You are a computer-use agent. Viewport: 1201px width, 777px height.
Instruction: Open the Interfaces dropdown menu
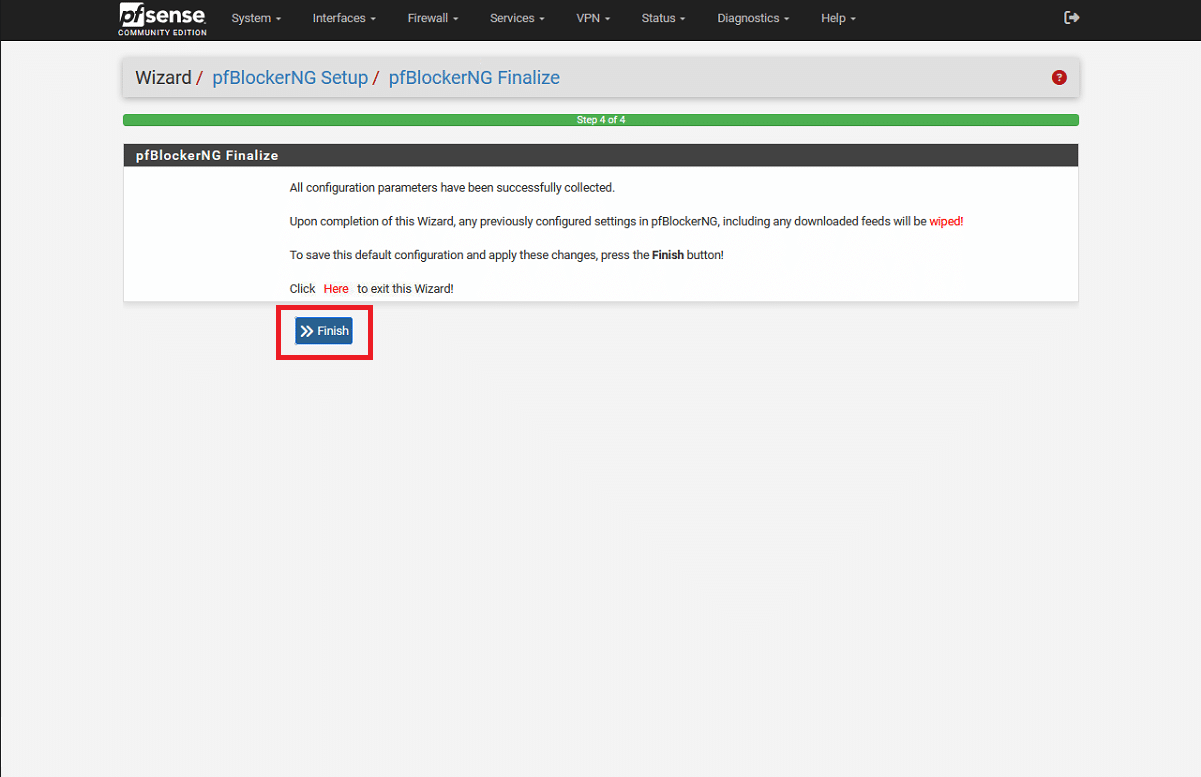pyautogui.click(x=344, y=18)
